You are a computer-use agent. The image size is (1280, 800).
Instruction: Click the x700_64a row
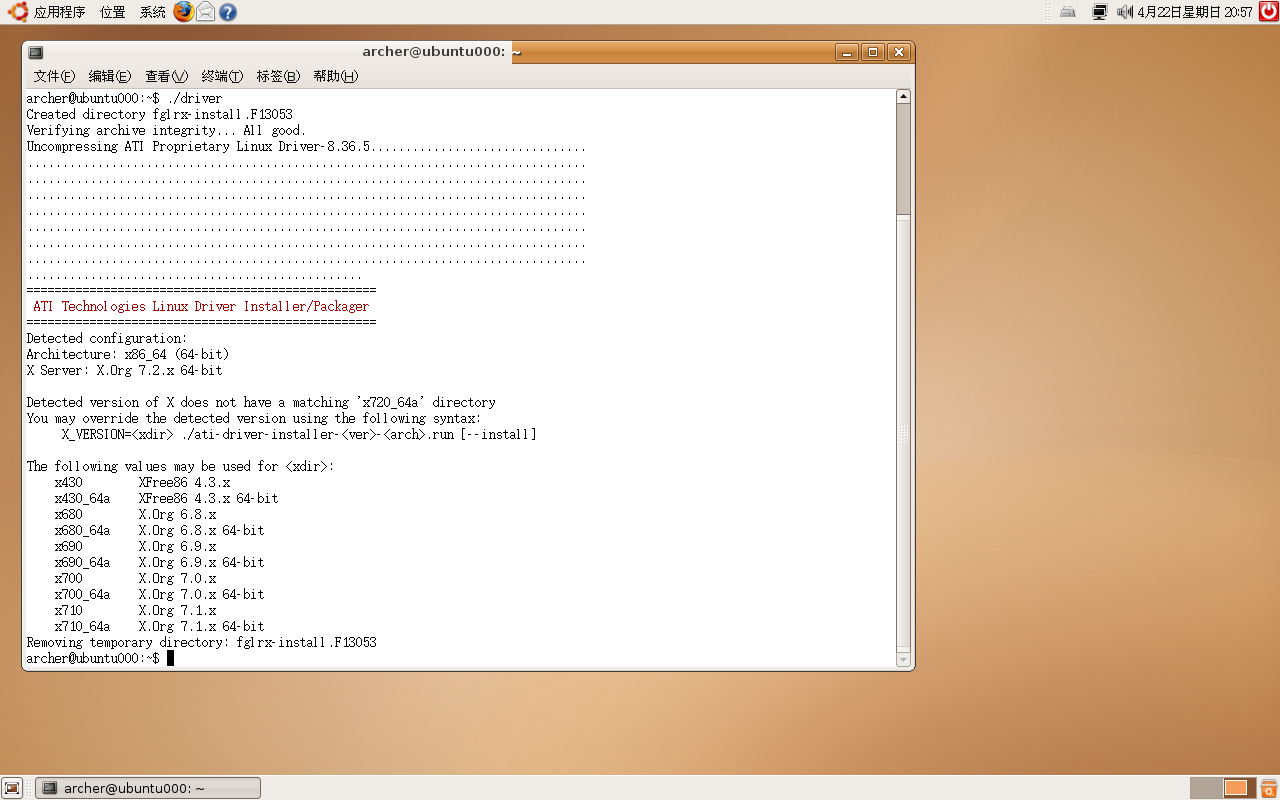159,594
